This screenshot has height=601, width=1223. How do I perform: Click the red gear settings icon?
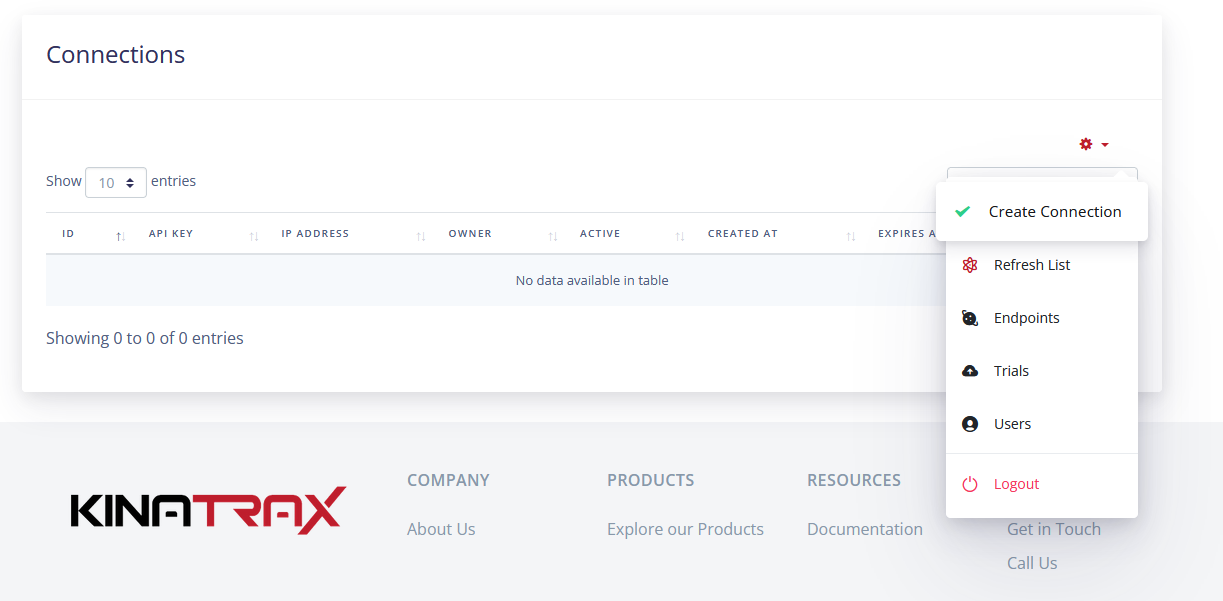(x=1086, y=145)
